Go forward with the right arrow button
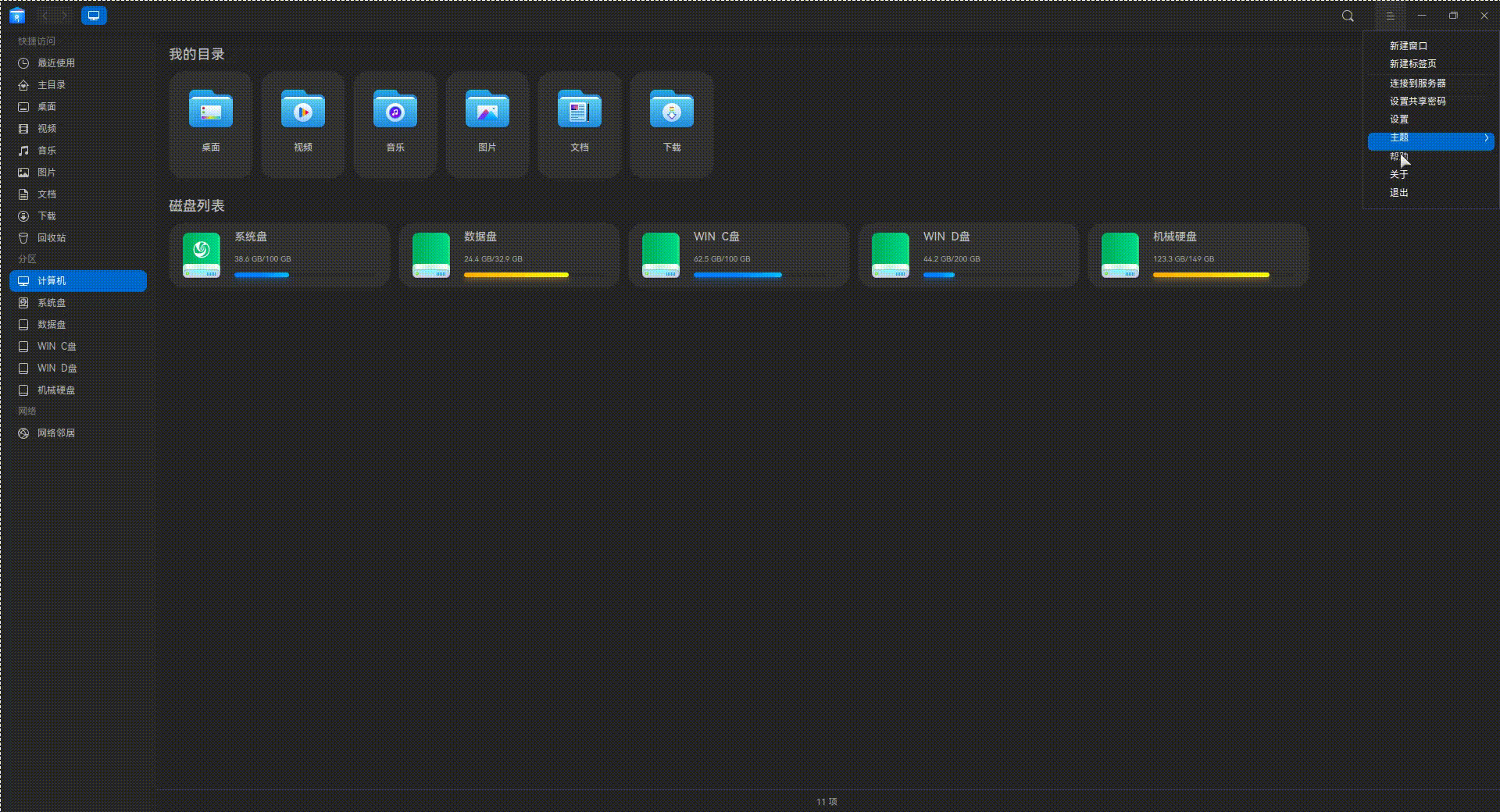Screen dimensions: 1500x812 (x=66, y=16)
